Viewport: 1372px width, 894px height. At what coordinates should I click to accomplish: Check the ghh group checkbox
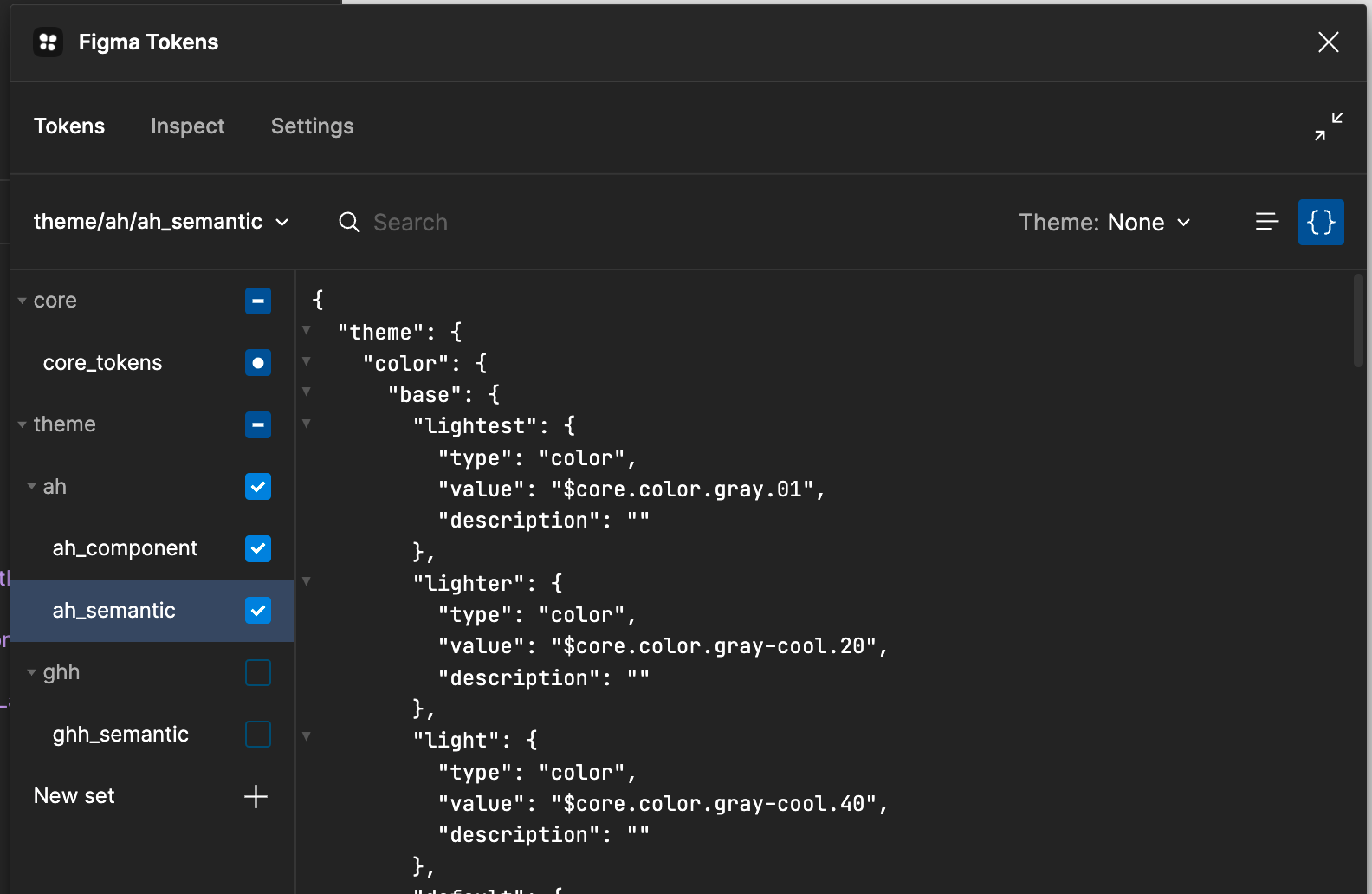[258, 672]
